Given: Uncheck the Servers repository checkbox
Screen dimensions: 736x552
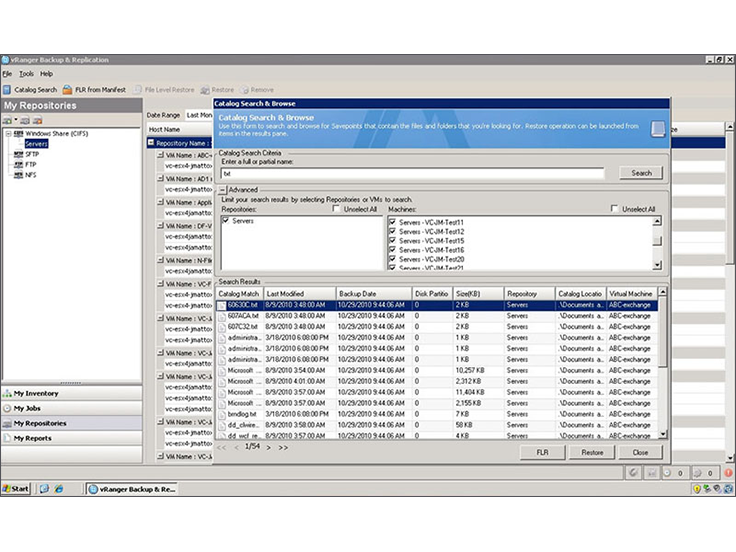Looking at the screenshot, I should (x=226, y=221).
